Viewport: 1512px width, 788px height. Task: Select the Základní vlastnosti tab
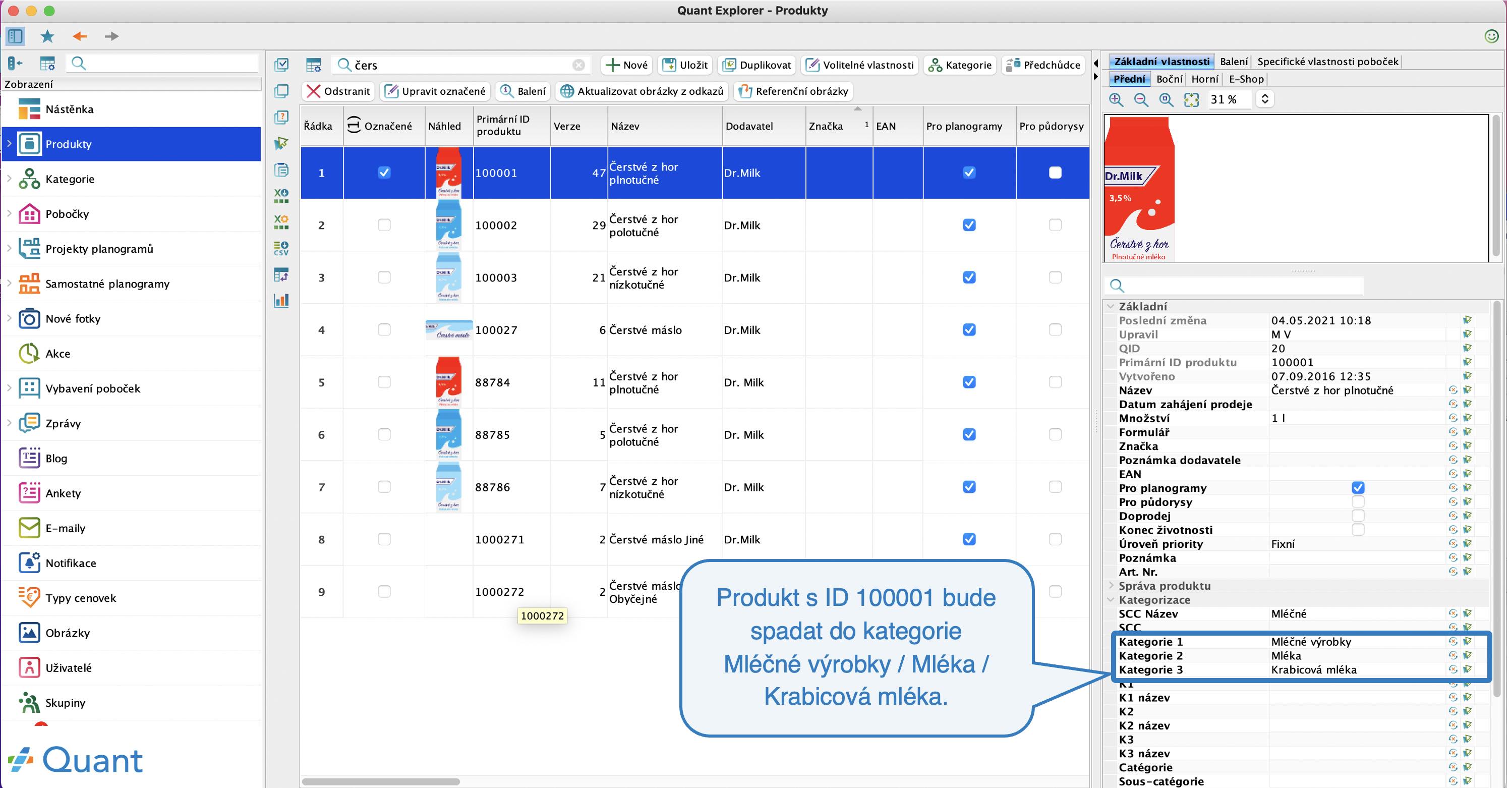(1161, 61)
